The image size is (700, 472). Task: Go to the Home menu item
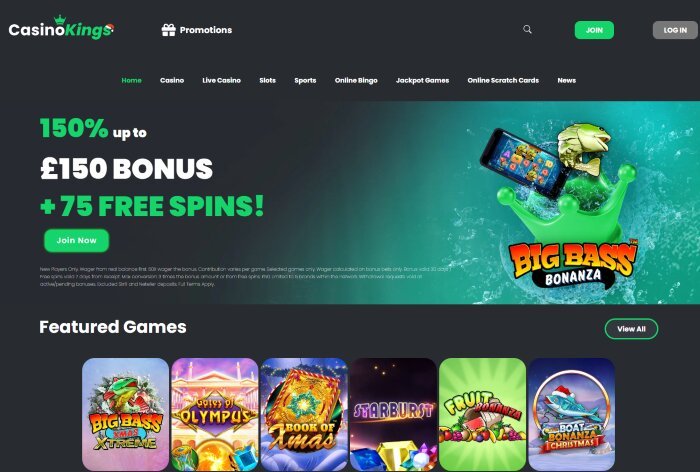point(131,80)
